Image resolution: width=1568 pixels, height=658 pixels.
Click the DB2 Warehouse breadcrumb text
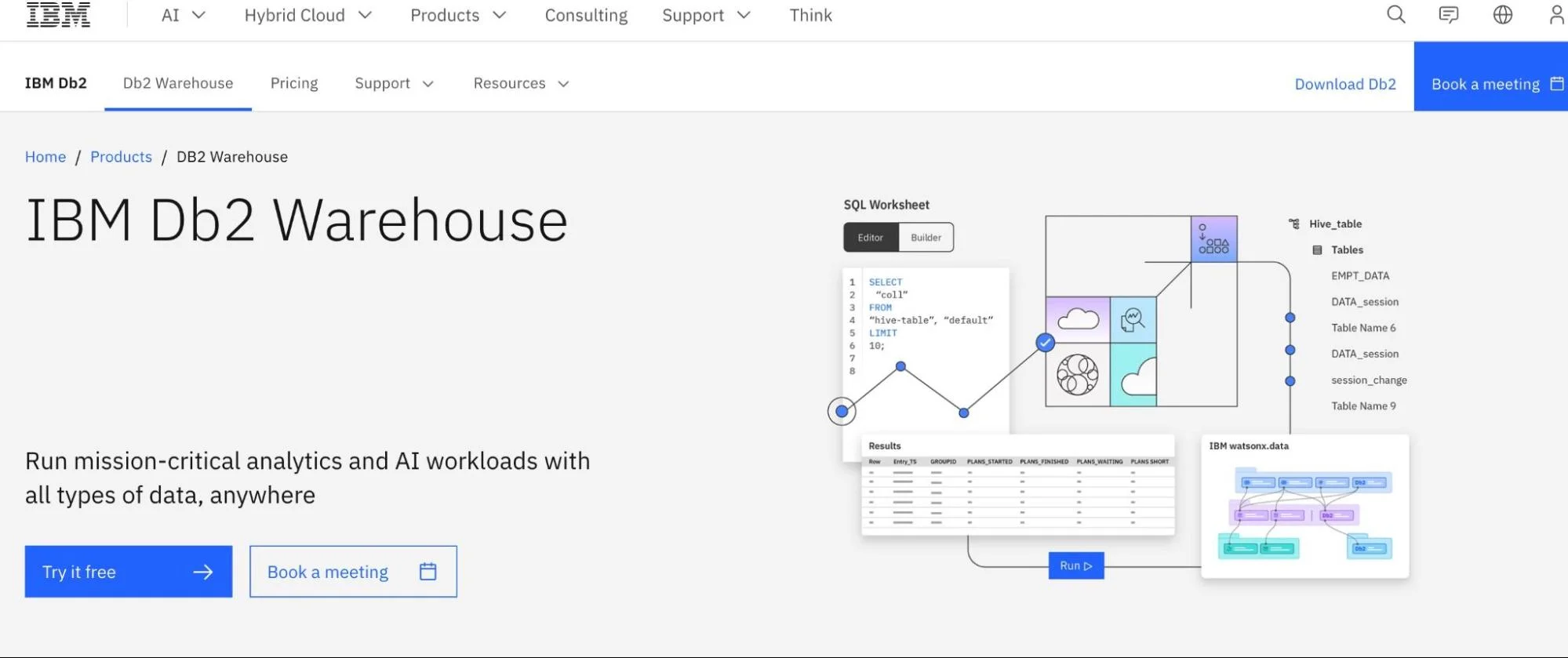pyautogui.click(x=232, y=157)
